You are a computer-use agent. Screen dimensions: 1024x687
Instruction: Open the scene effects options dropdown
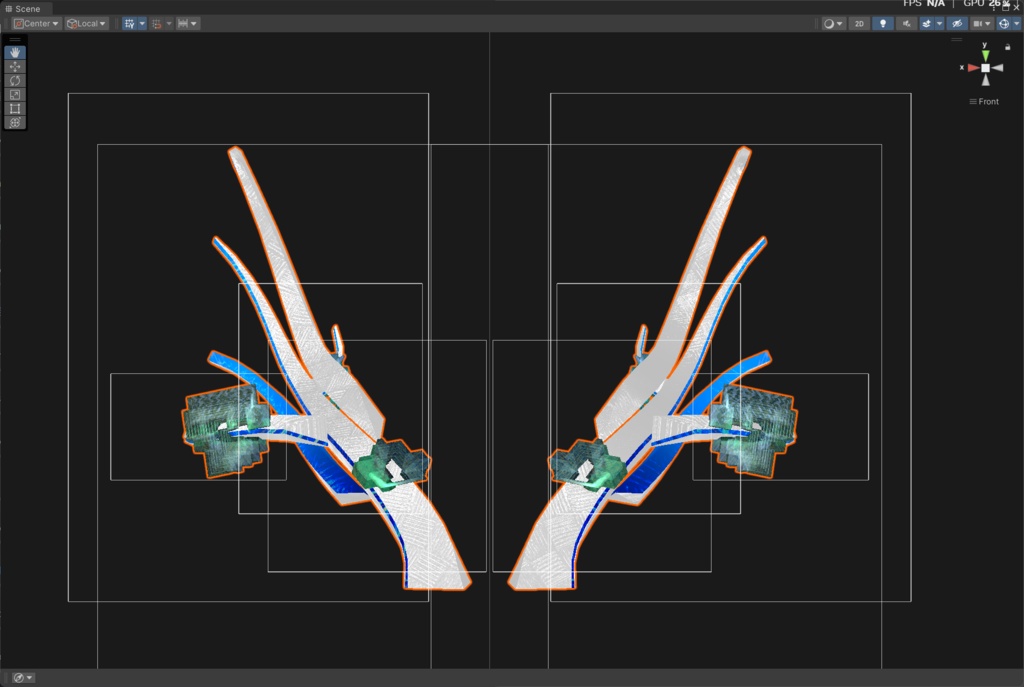point(939,24)
